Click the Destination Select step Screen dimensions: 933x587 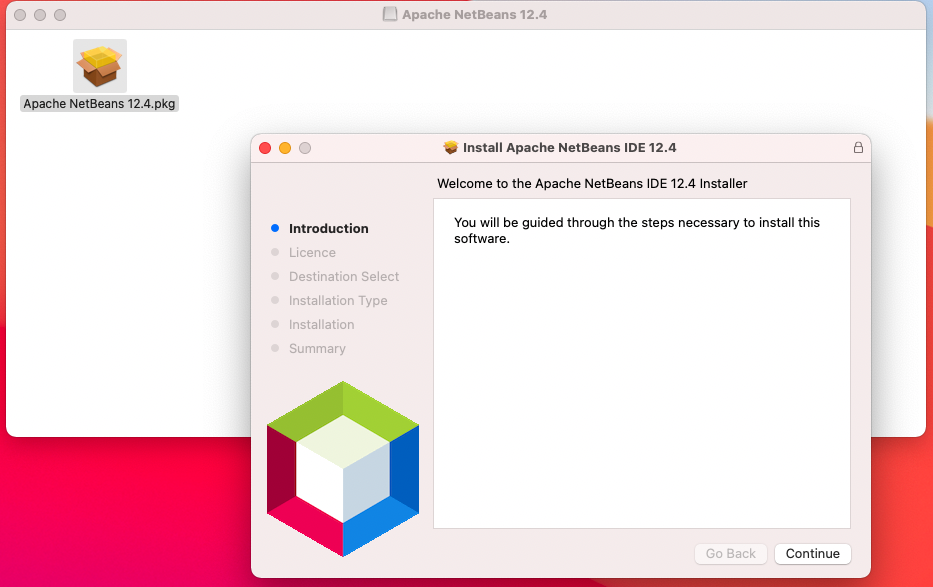tap(343, 277)
